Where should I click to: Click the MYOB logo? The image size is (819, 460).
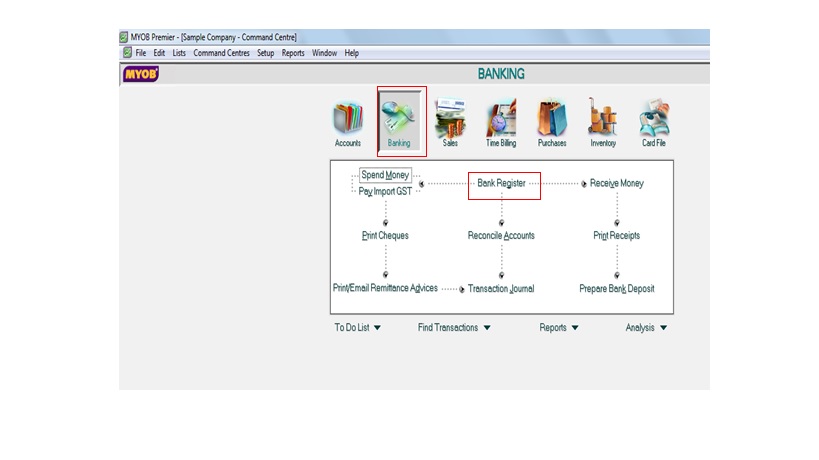pyautogui.click(x=141, y=74)
